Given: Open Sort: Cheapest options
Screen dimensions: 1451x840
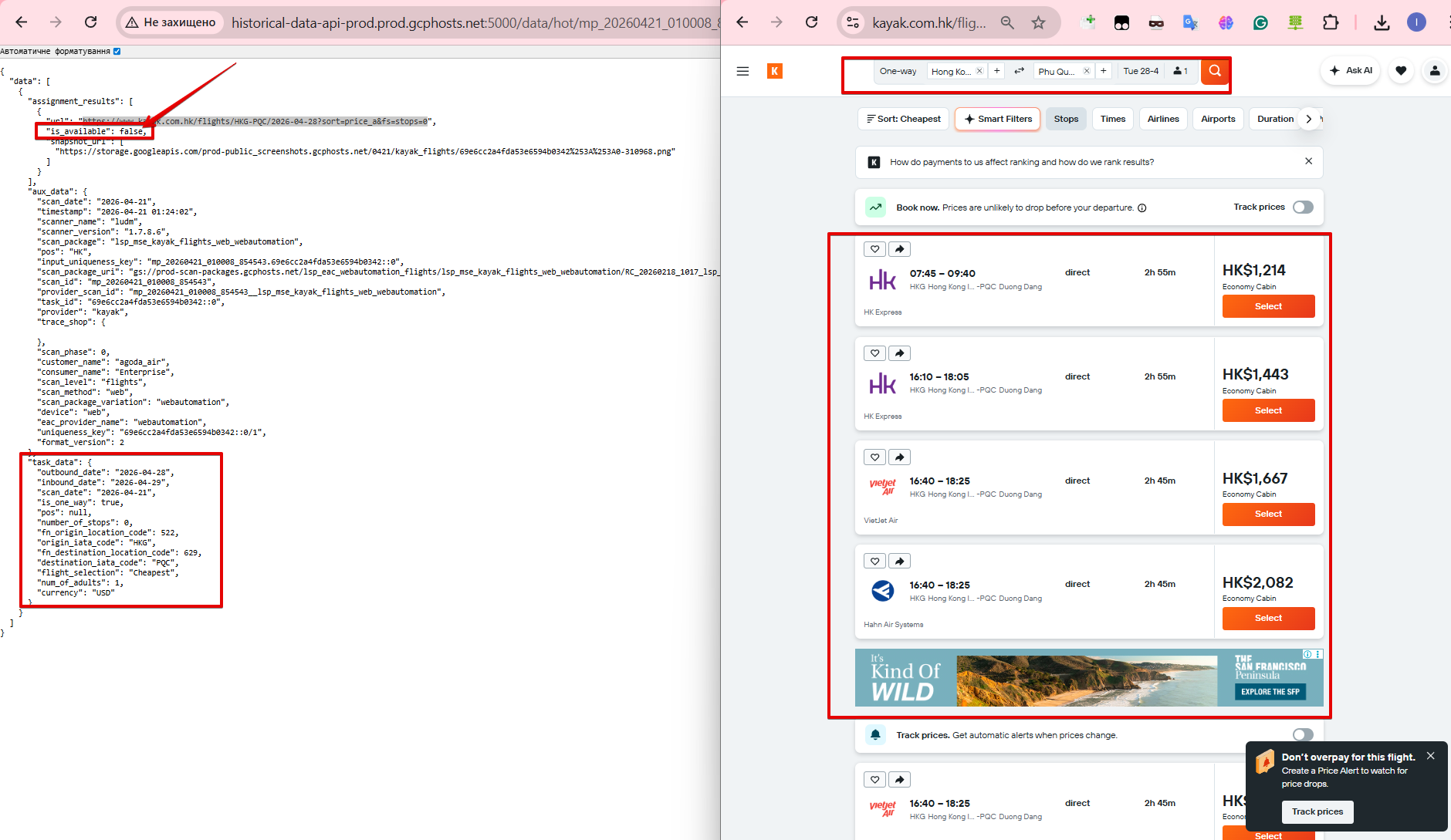Looking at the screenshot, I should point(904,119).
